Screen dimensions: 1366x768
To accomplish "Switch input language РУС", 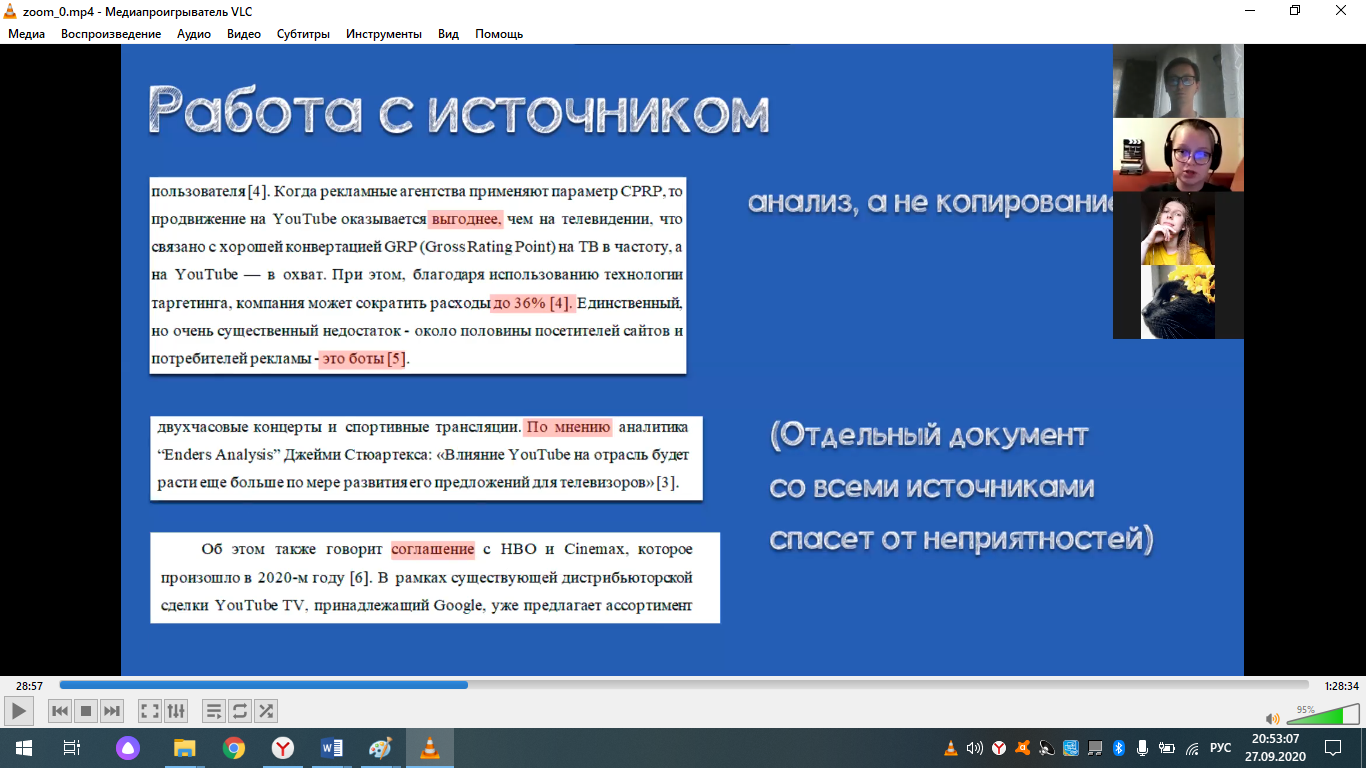I will point(1221,748).
